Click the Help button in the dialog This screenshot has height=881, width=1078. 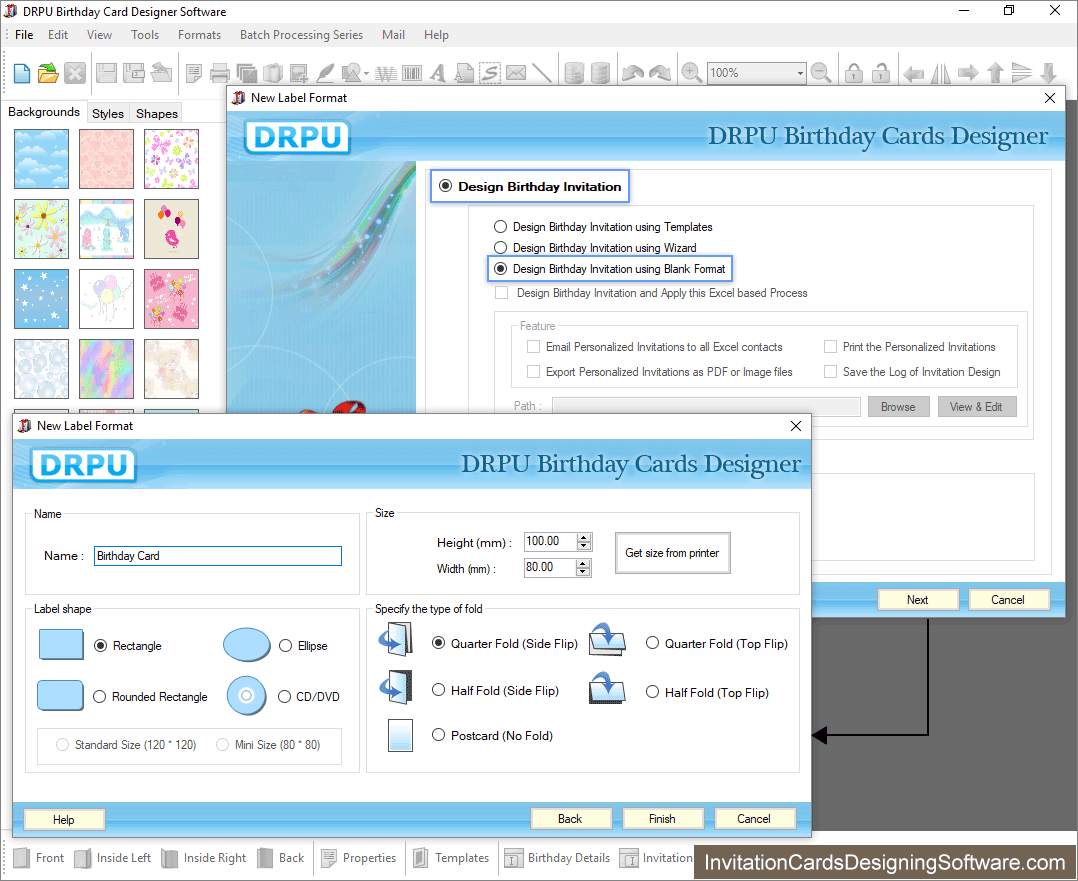click(x=64, y=819)
